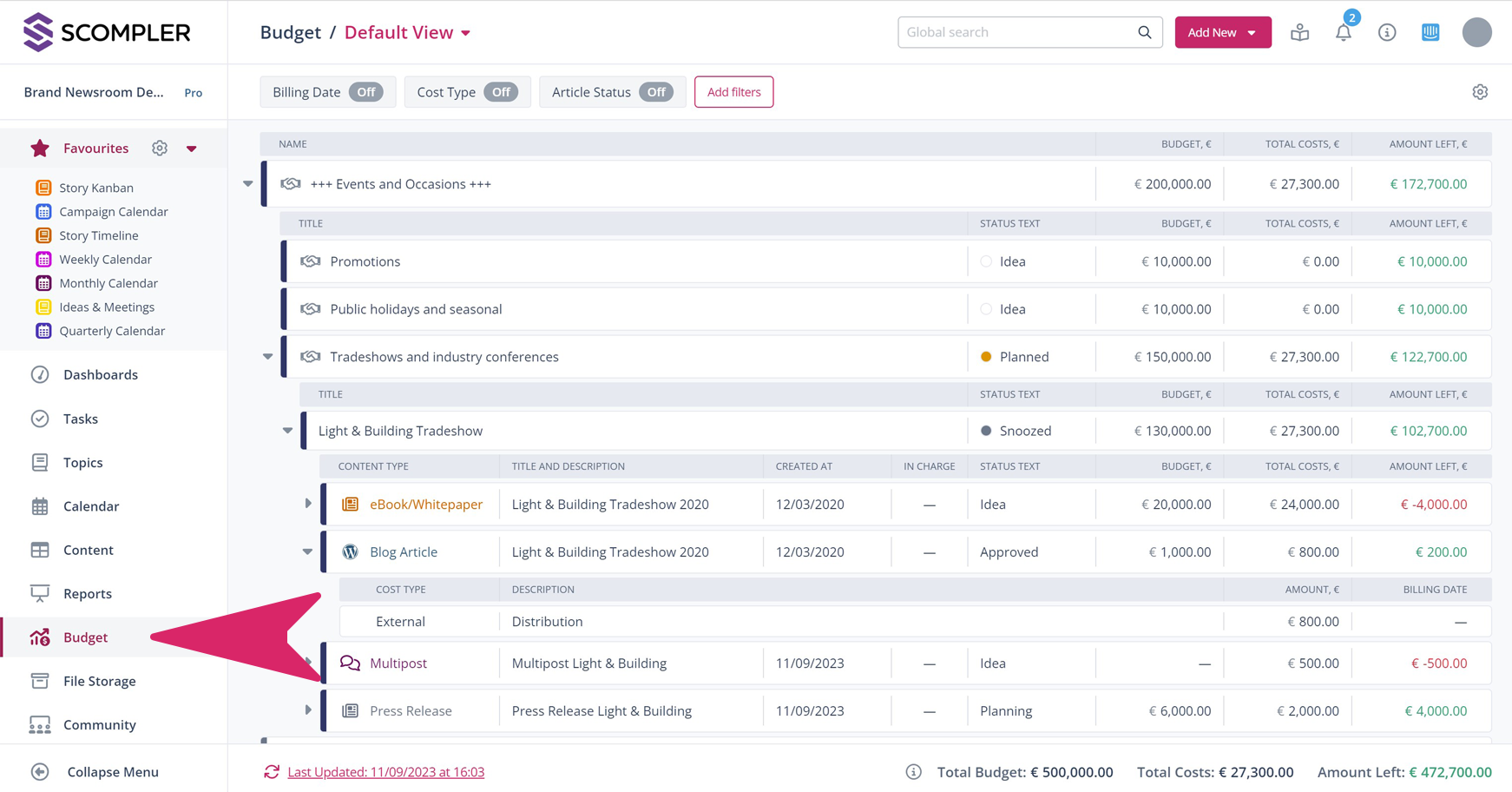Toggle the Billing Date filter

point(365,92)
